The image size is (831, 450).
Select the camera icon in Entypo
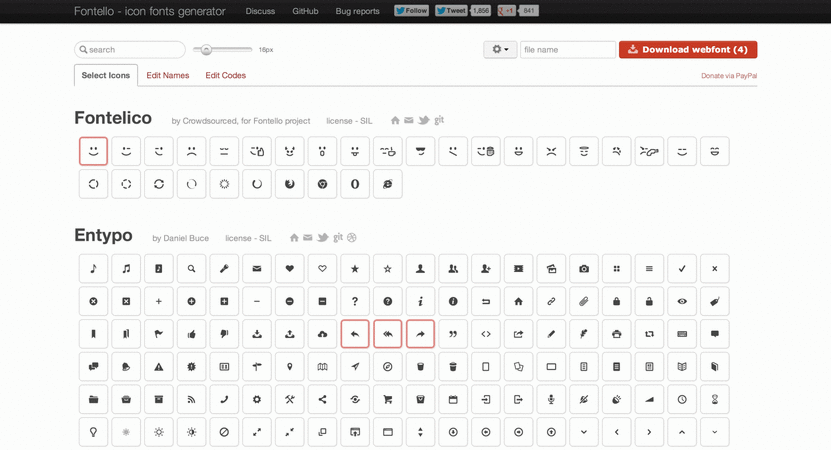pyautogui.click(x=584, y=269)
